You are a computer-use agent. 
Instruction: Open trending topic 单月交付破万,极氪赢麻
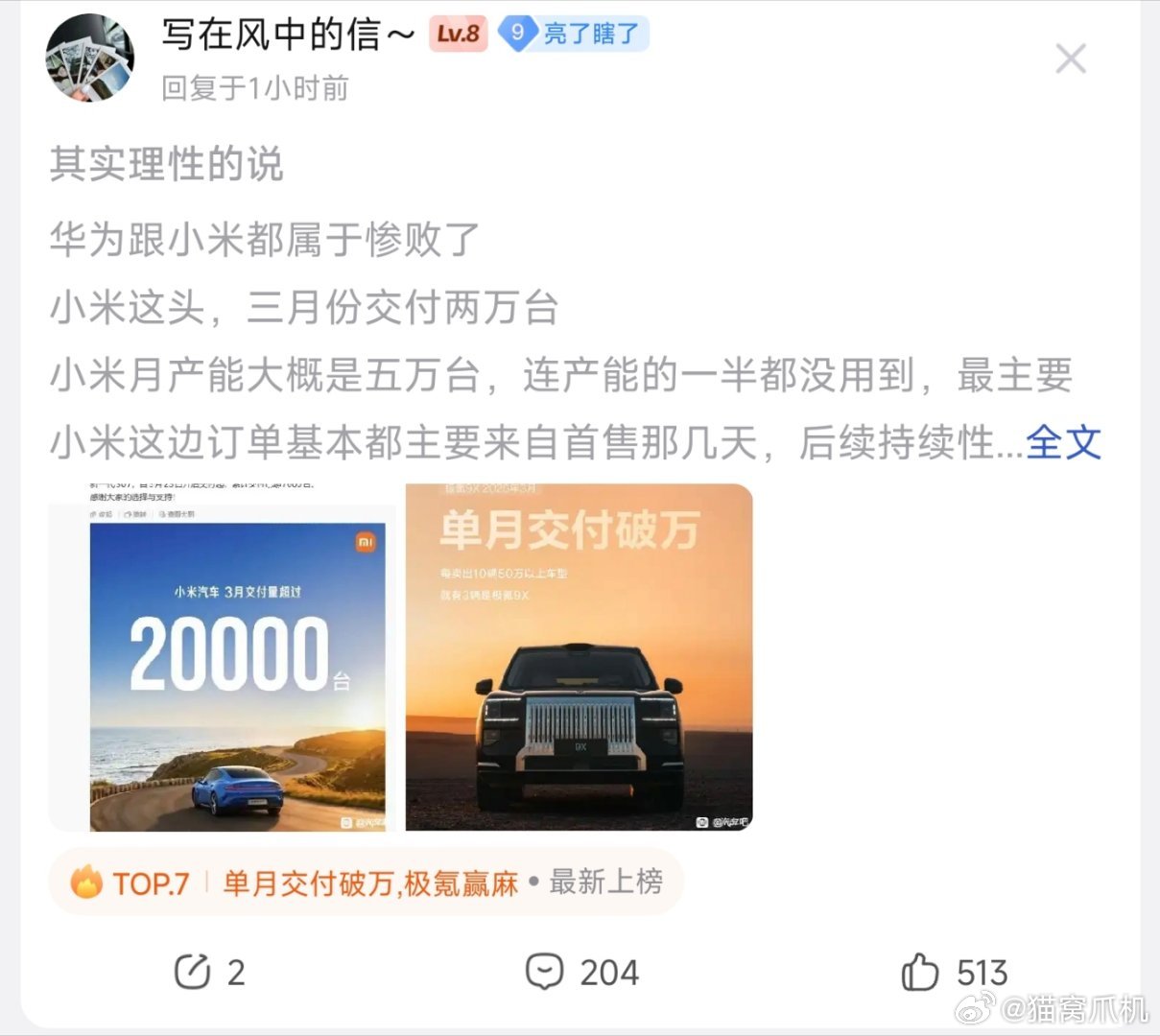370,883
